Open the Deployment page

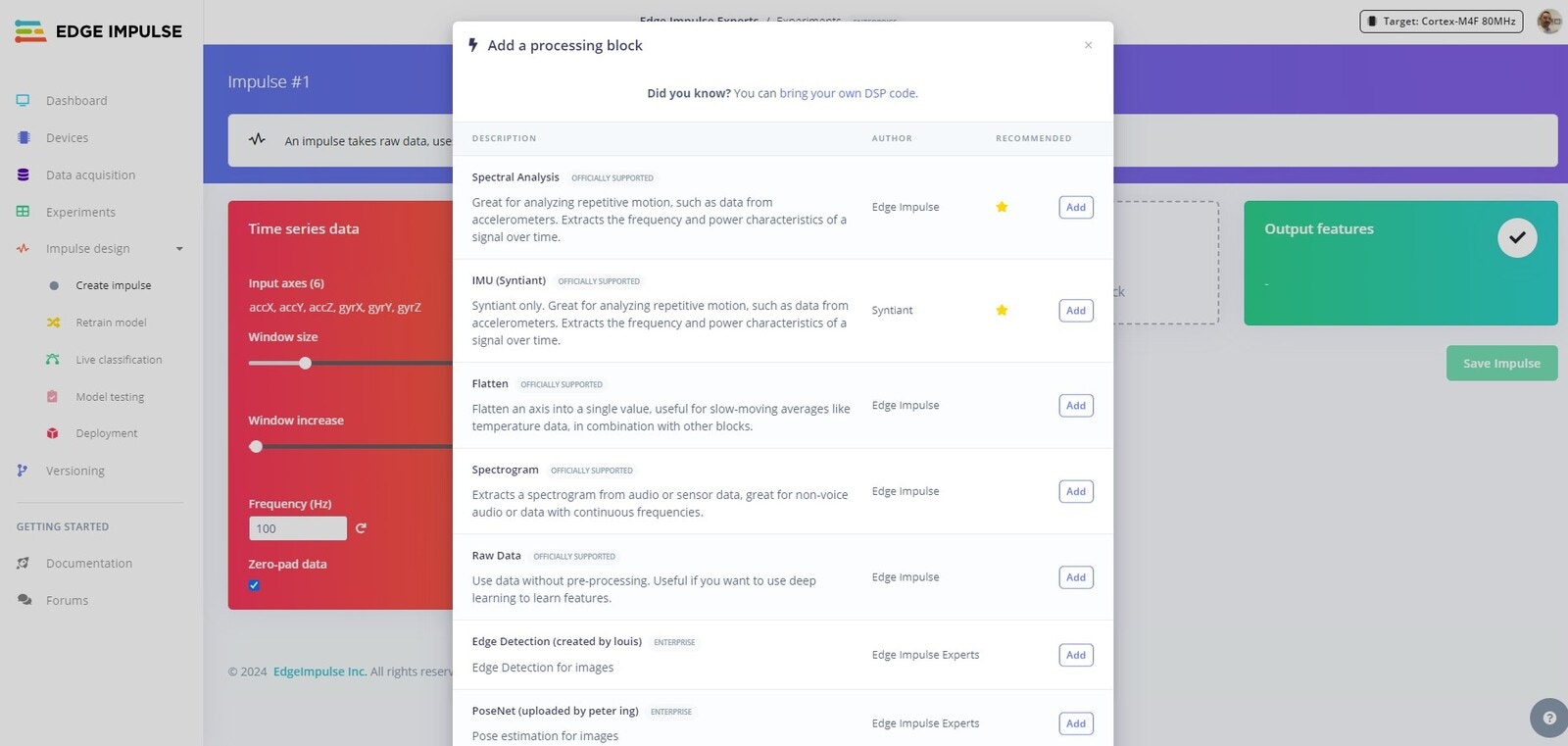(x=107, y=433)
